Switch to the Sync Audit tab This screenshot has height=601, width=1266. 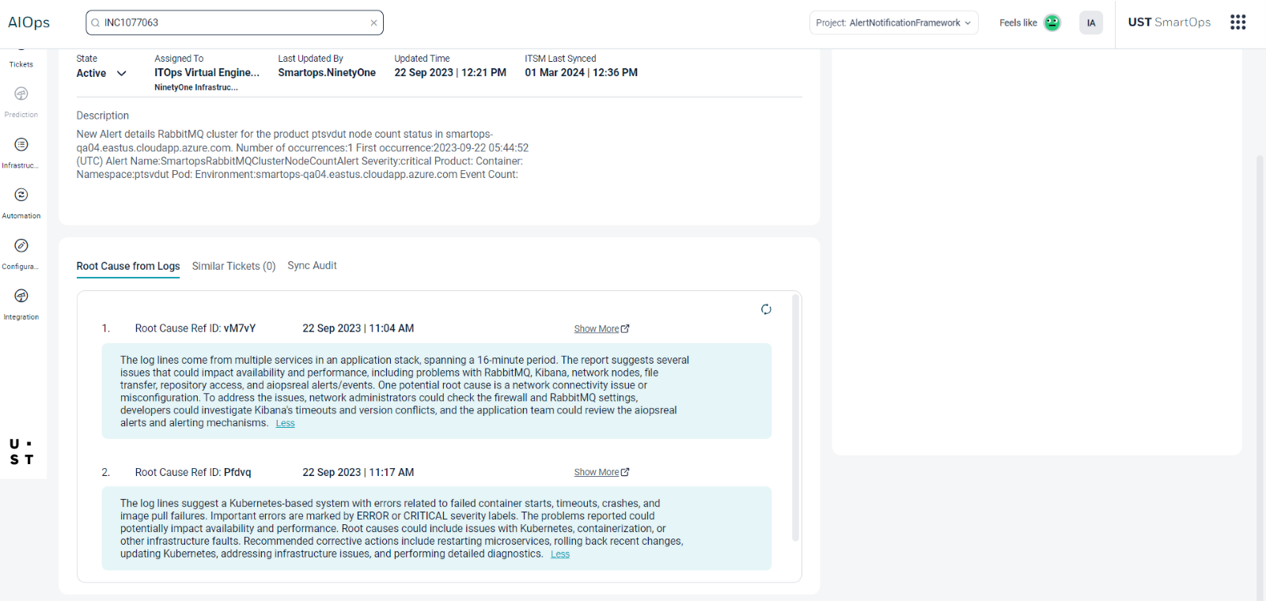(x=312, y=266)
